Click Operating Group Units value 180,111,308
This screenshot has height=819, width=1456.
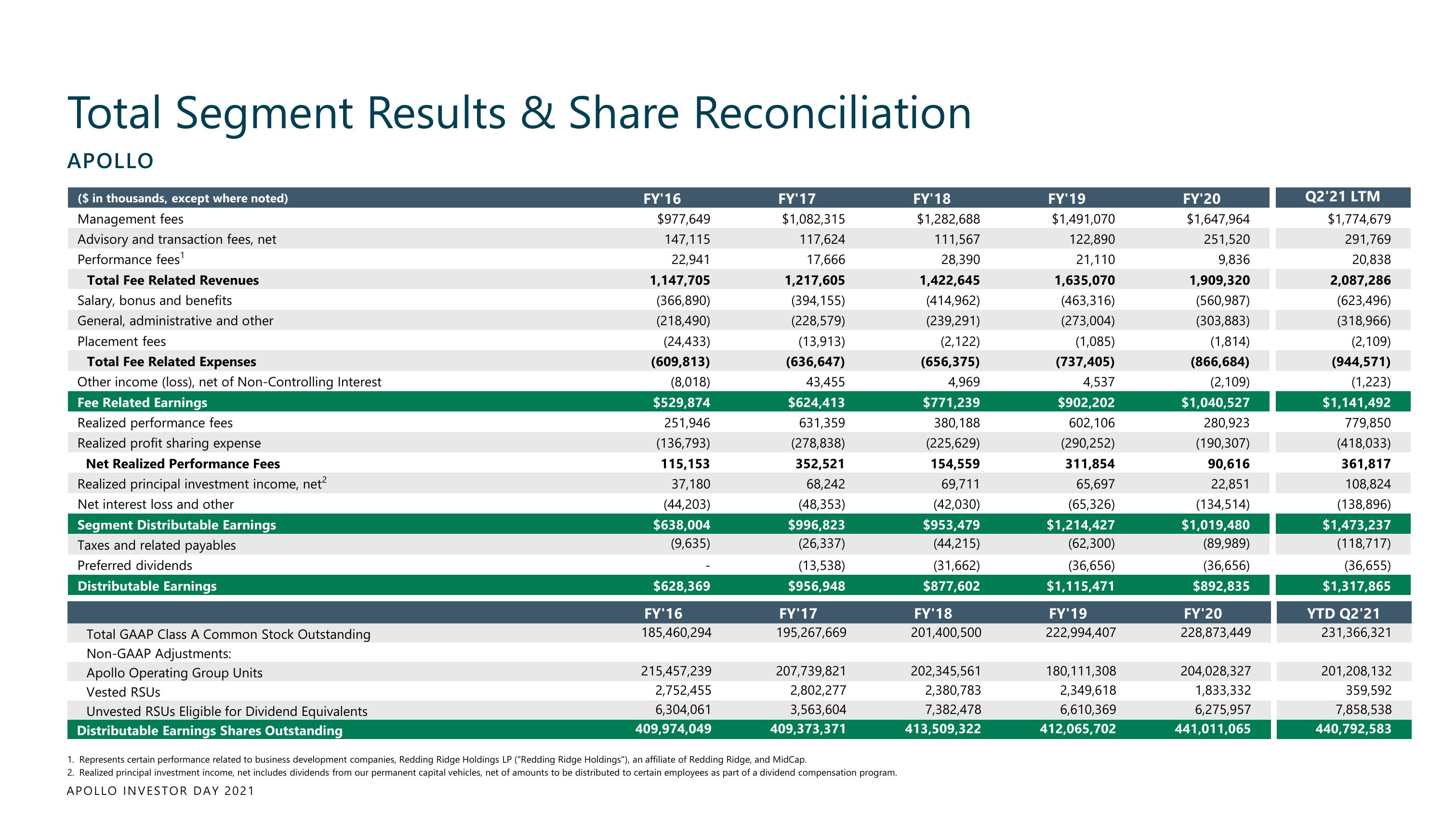1081,671
